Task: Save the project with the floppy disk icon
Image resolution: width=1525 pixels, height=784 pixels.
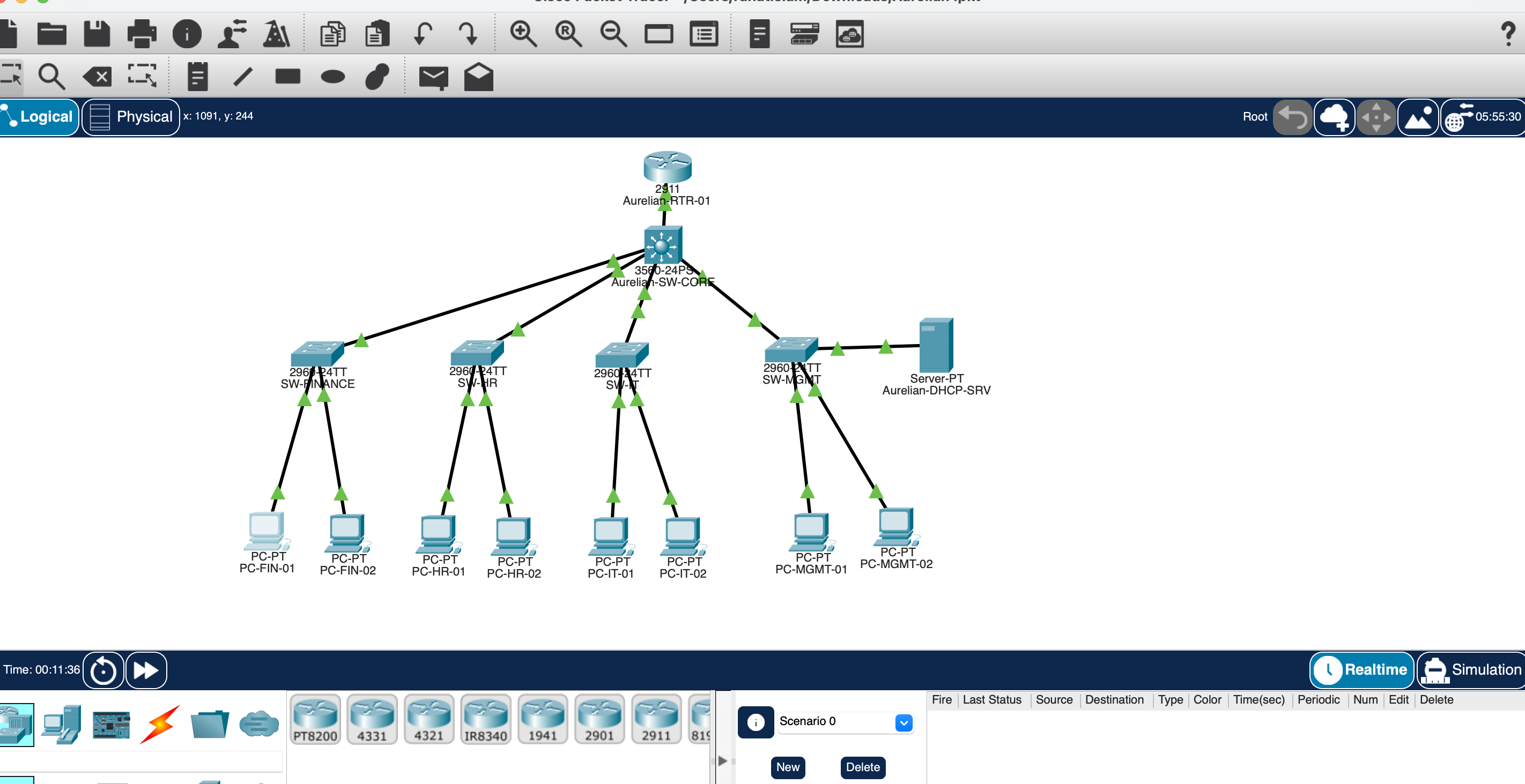Action: pyautogui.click(x=97, y=34)
